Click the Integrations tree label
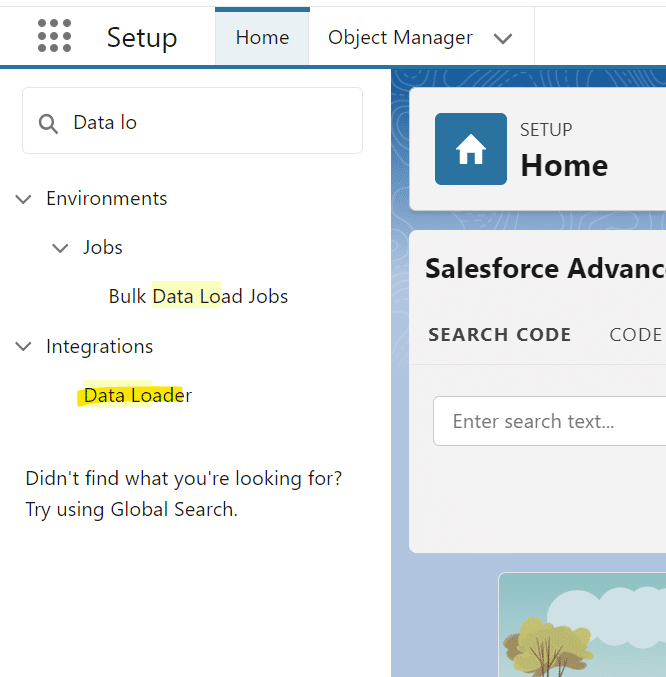Image resolution: width=666 pixels, height=677 pixels. pyautogui.click(x=99, y=347)
